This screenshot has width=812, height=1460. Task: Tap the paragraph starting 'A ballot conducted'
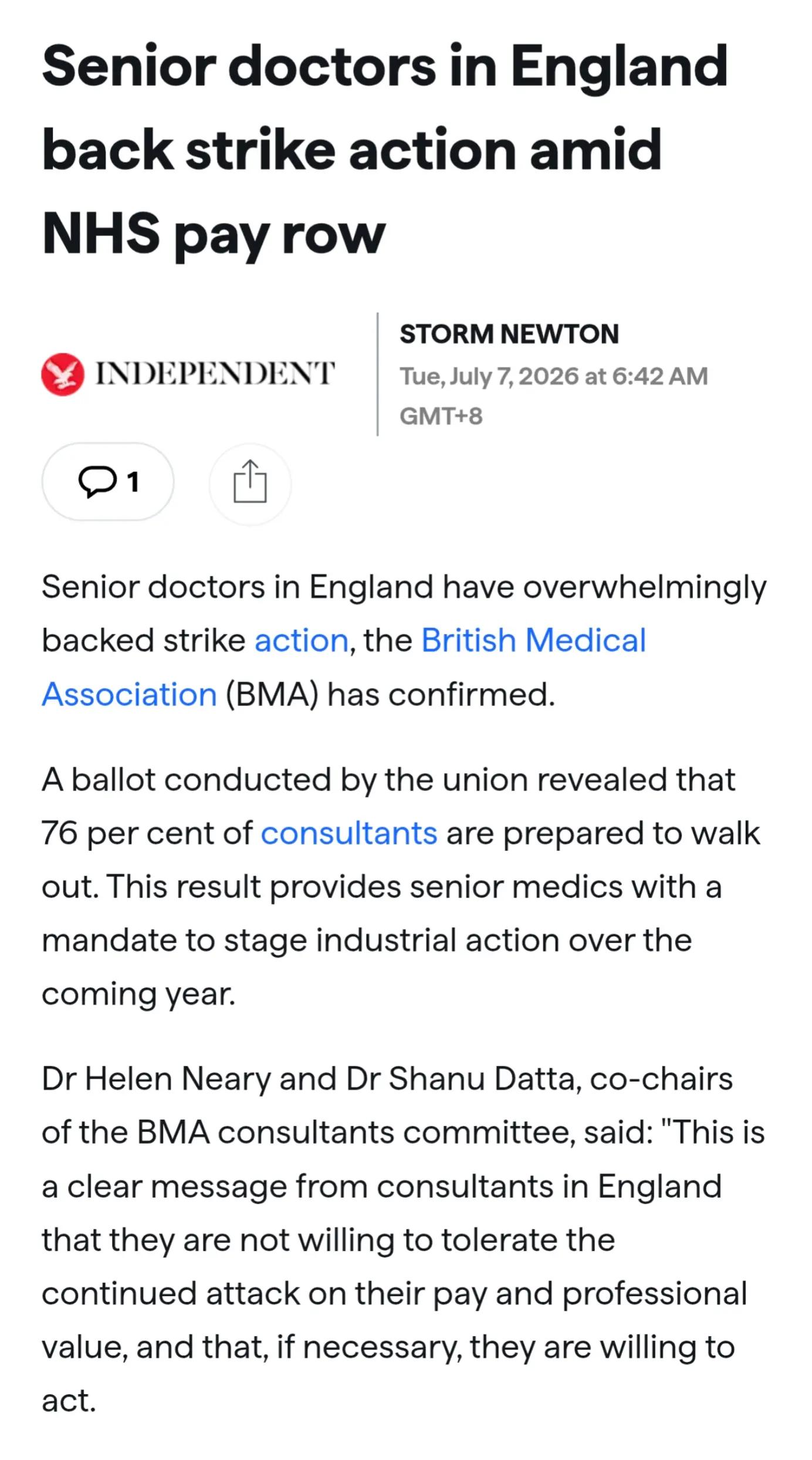401,887
